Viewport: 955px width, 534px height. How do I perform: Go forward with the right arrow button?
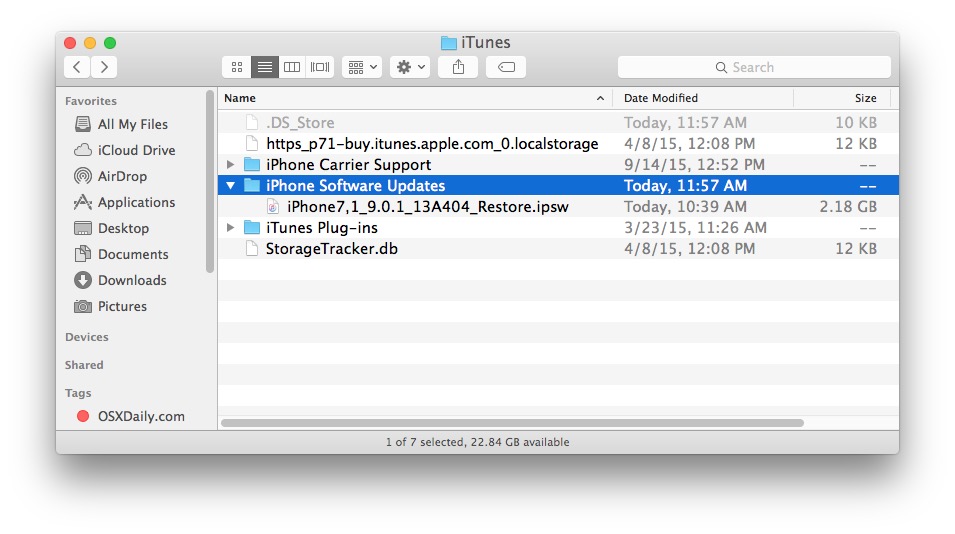coord(104,67)
